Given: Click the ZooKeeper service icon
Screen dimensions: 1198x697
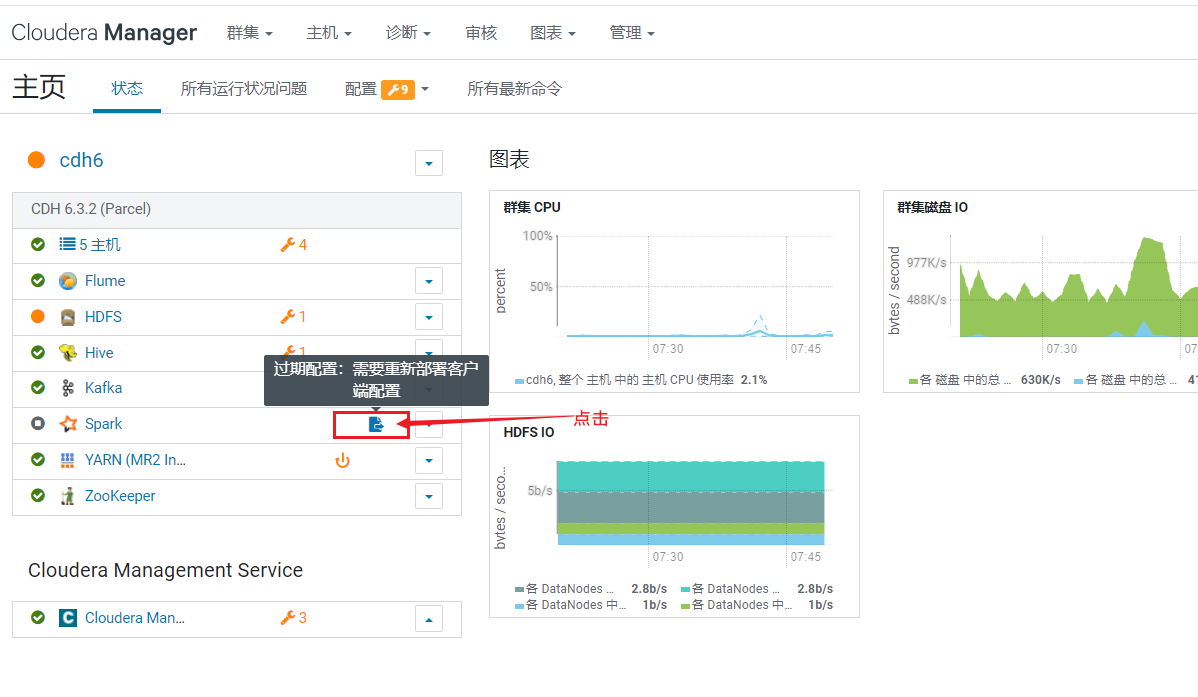Looking at the screenshot, I should tap(68, 496).
